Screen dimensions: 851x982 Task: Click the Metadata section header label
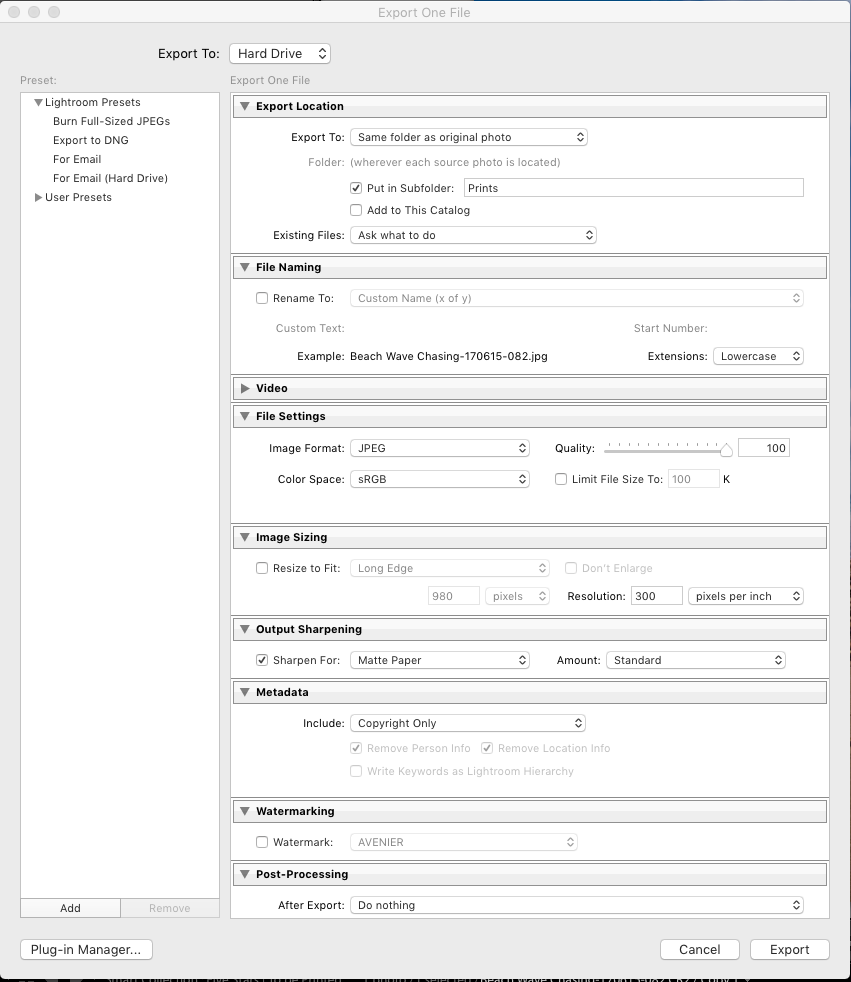tap(282, 693)
